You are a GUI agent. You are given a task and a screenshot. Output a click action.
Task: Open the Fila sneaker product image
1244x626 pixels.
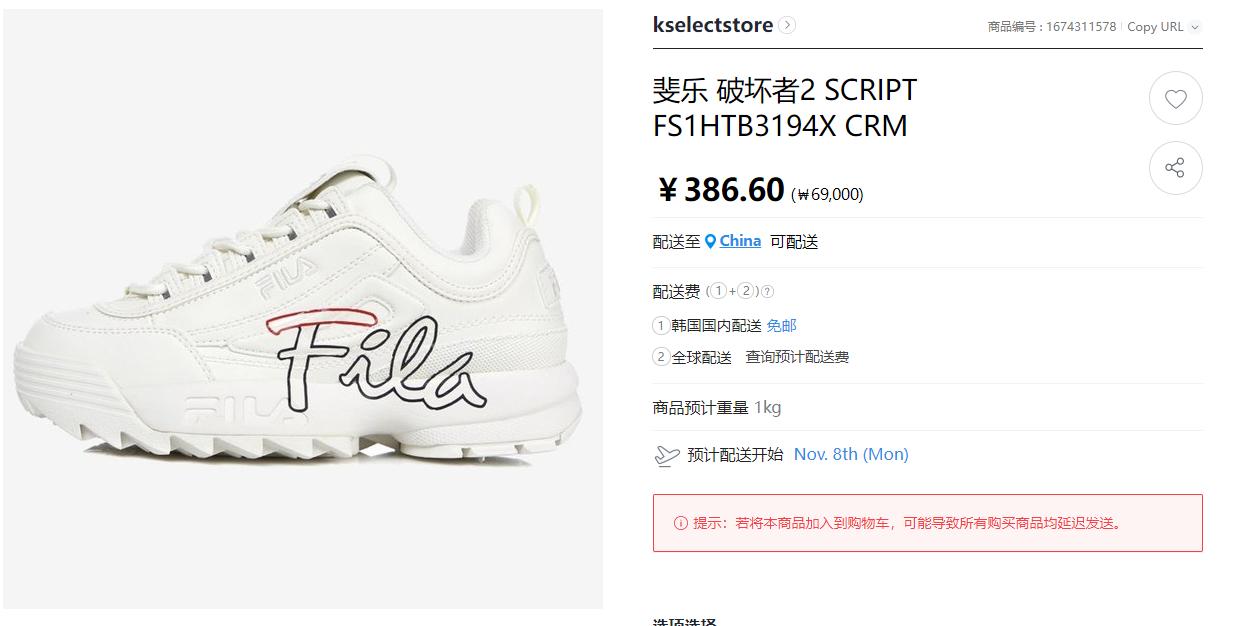(x=303, y=309)
